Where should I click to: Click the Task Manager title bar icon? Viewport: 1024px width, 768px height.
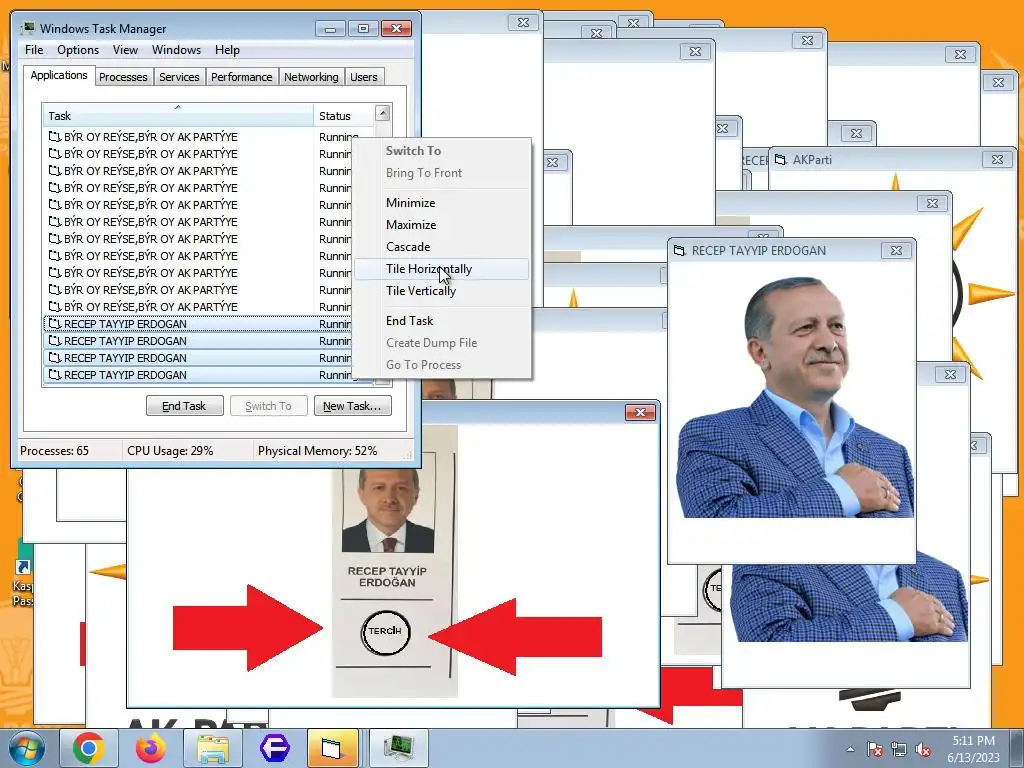[x=27, y=28]
